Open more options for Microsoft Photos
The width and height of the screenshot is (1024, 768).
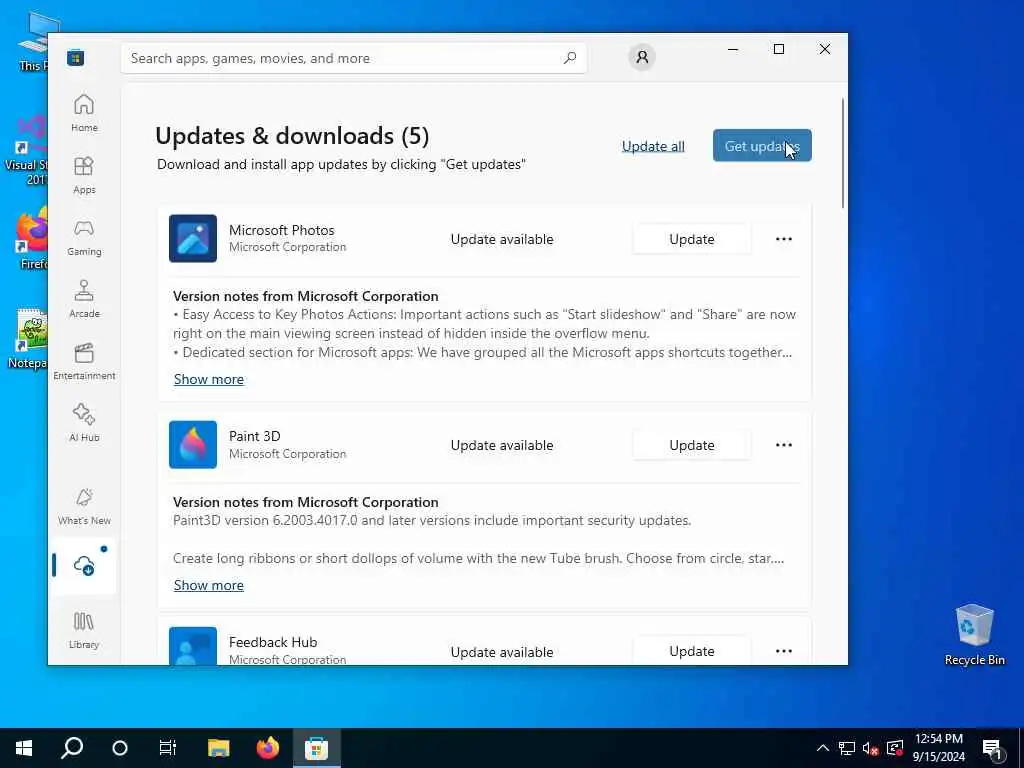(x=784, y=239)
